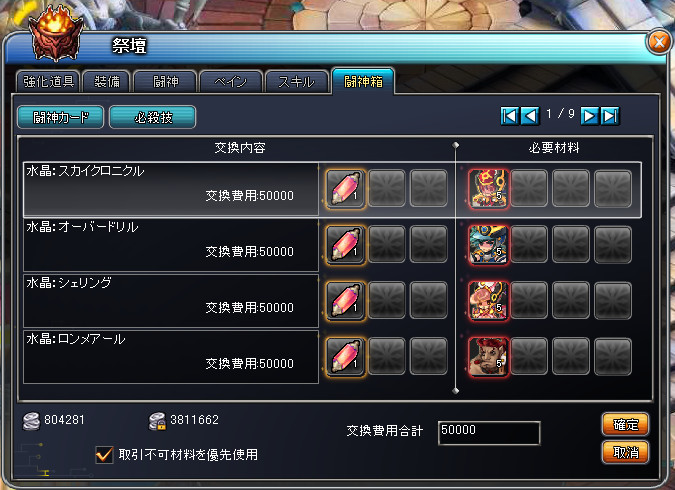The image size is (675, 490).
Task: Click the crystal icon in オーバードリル row
Action: (x=345, y=245)
